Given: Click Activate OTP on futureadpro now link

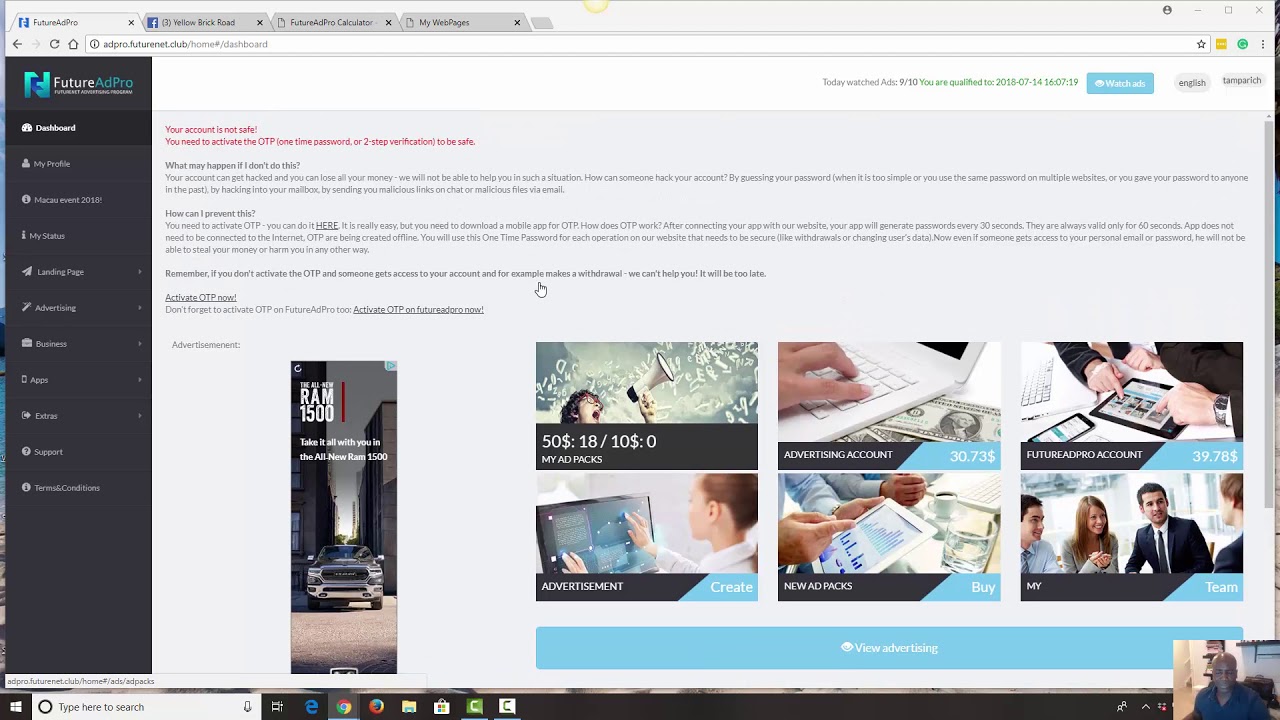Looking at the screenshot, I should (x=418, y=310).
